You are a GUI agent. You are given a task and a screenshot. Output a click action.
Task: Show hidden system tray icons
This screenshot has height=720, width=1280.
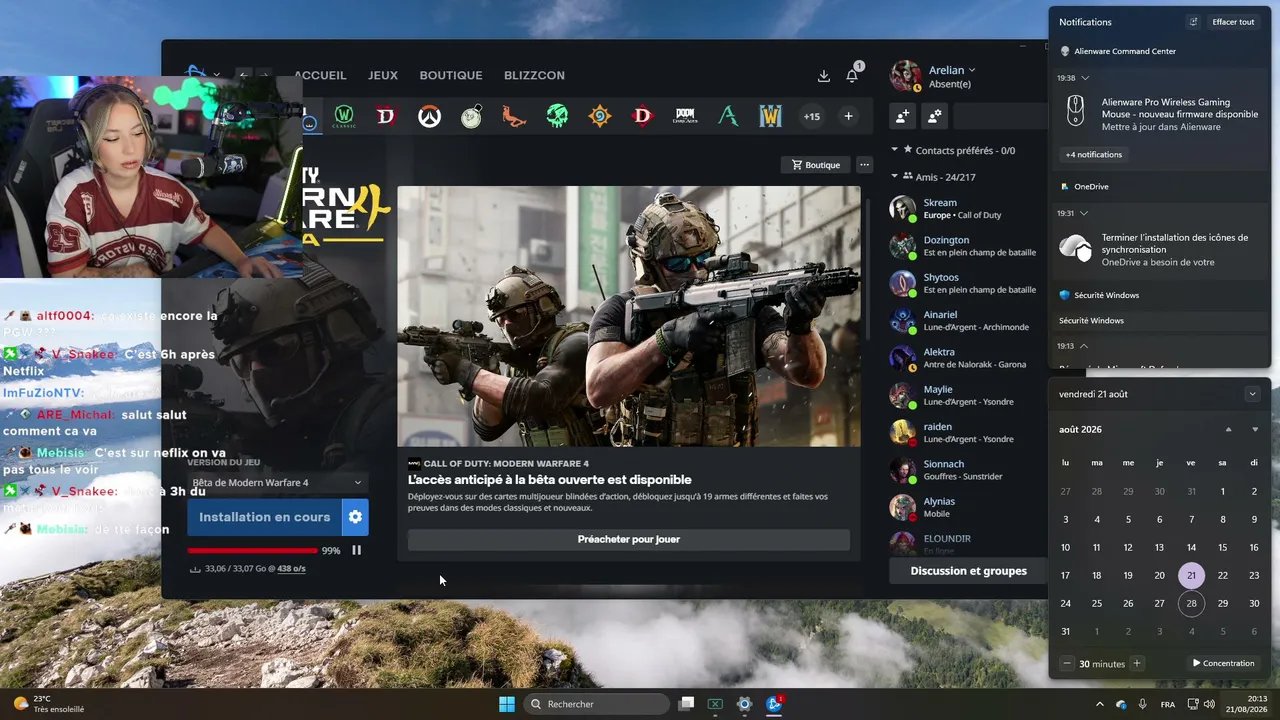pos(1100,704)
